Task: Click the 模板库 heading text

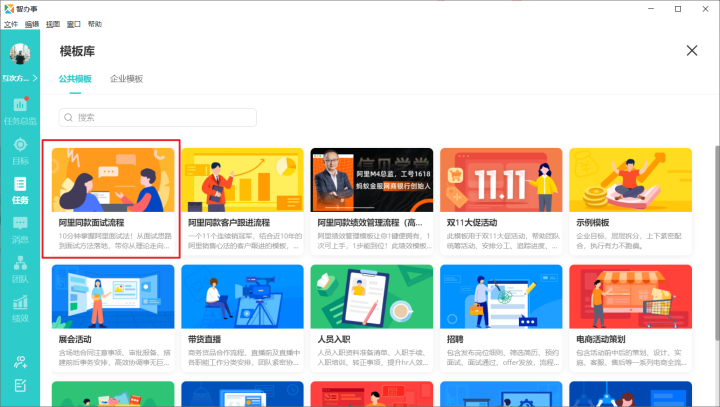Action: click(77, 51)
